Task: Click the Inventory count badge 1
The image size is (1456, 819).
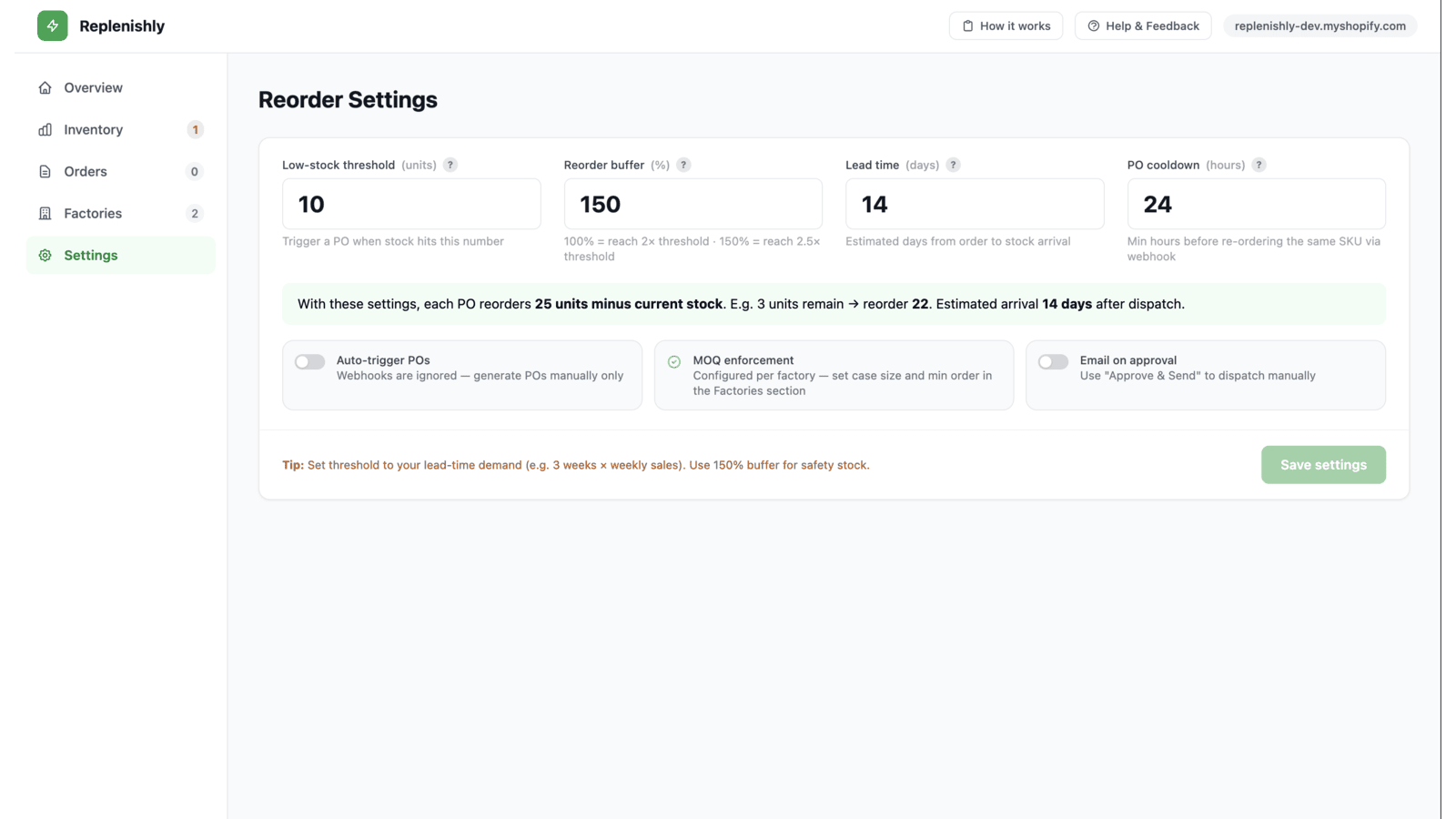Action: [195, 129]
